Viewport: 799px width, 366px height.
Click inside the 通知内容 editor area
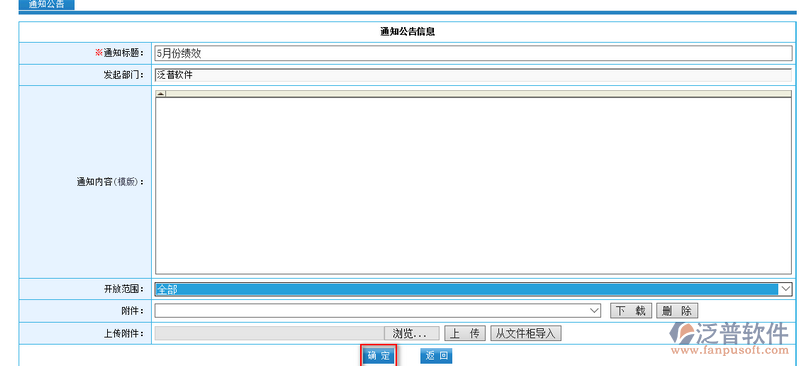coord(473,186)
